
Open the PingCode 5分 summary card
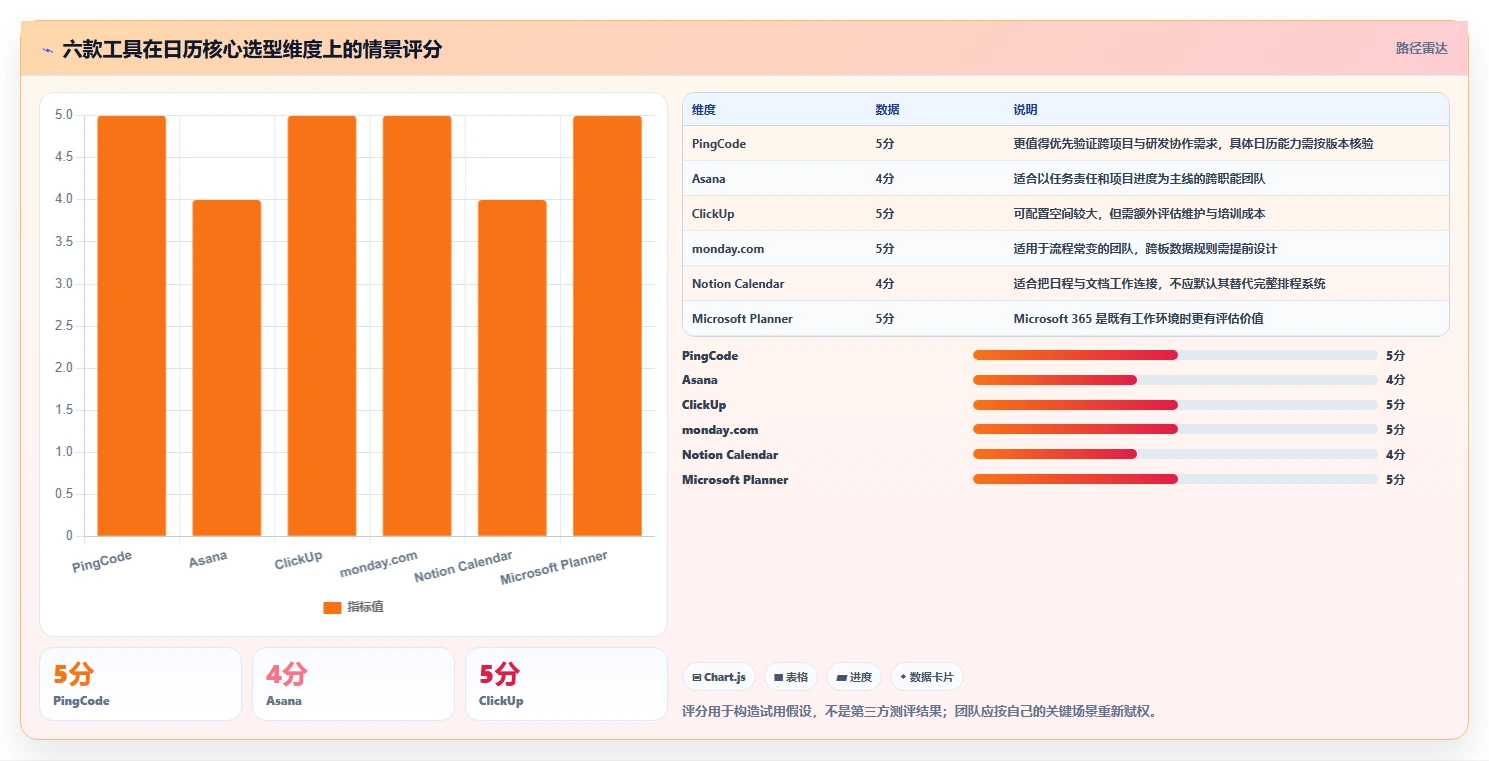140,684
